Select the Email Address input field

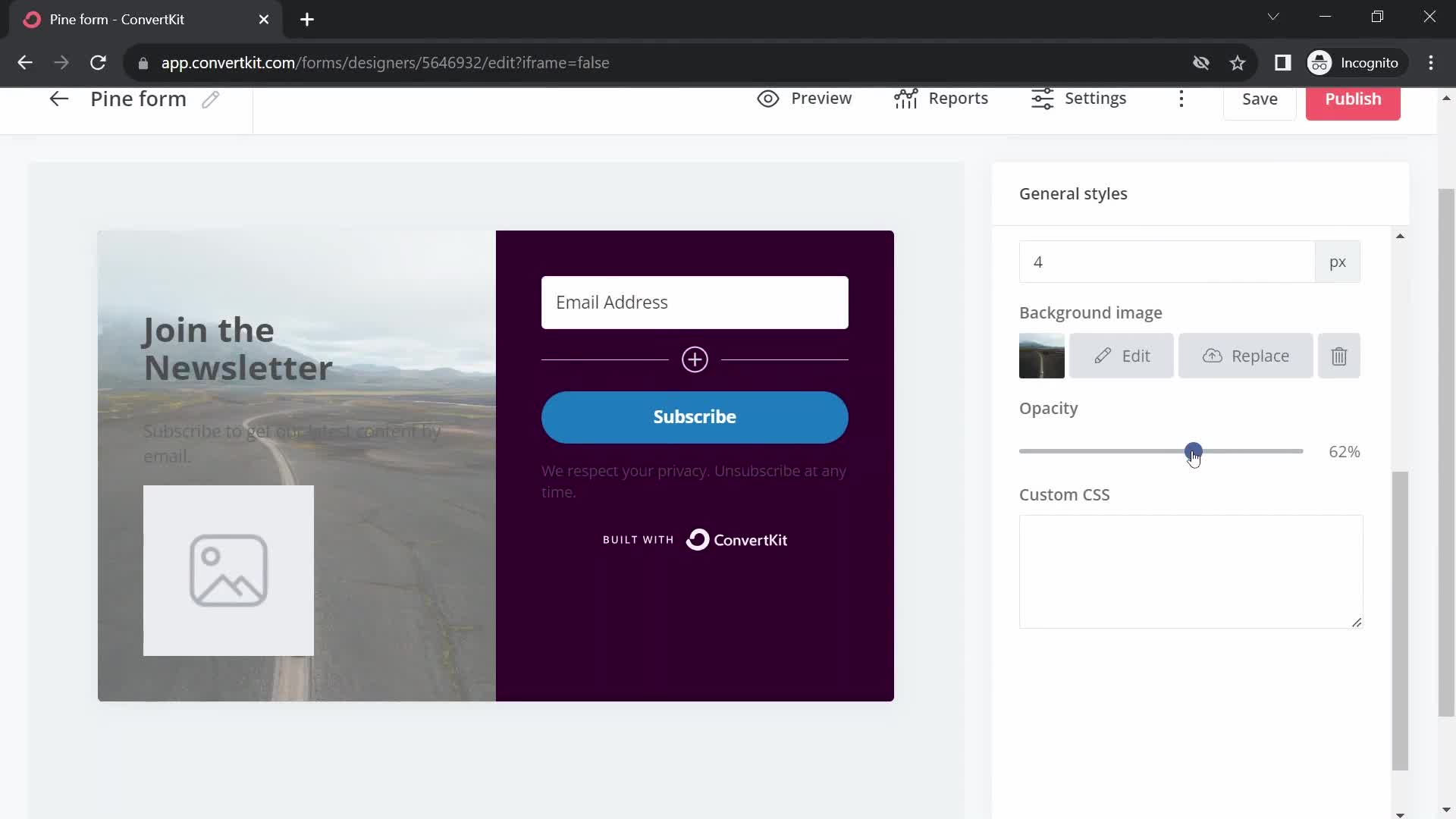click(x=695, y=302)
